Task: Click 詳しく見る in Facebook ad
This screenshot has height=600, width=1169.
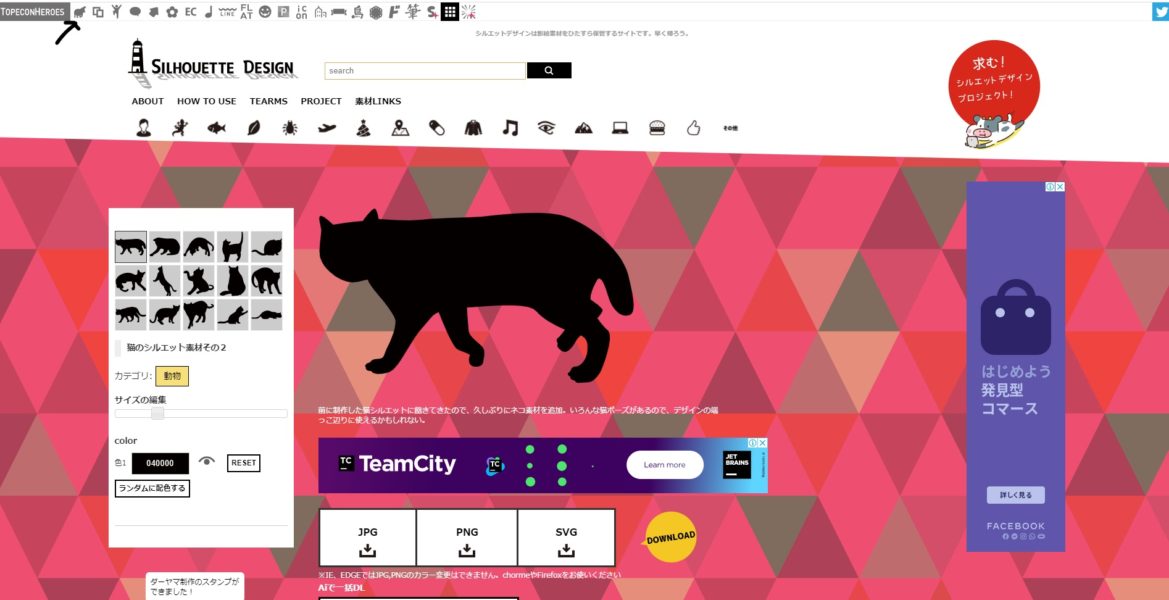Action: coord(1015,495)
